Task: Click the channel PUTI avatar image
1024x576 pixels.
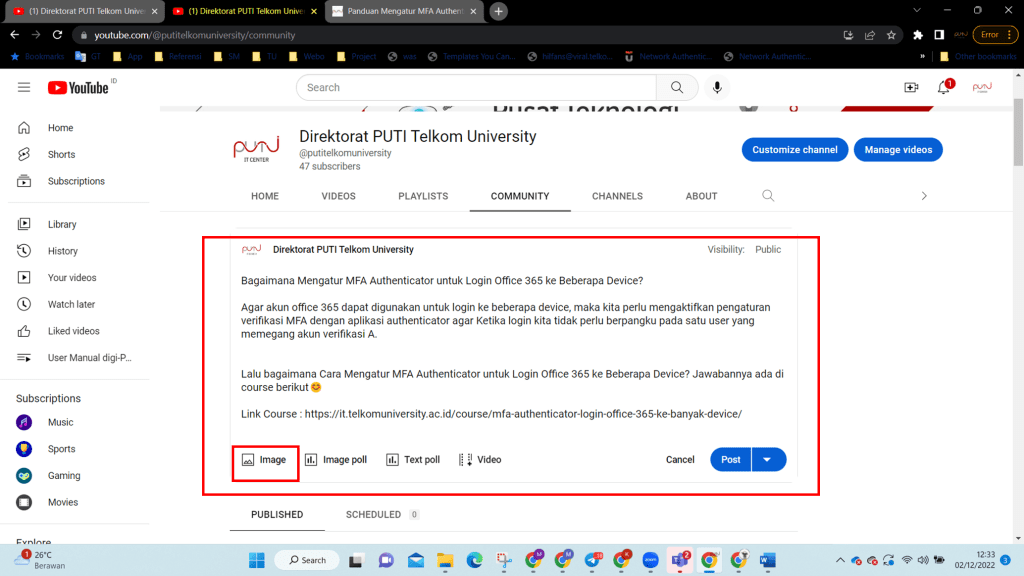Action: [256, 150]
